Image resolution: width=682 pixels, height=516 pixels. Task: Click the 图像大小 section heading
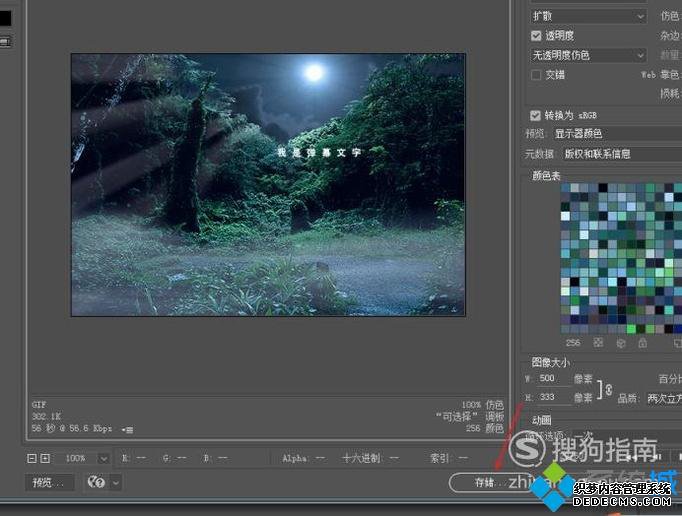point(550,362)
